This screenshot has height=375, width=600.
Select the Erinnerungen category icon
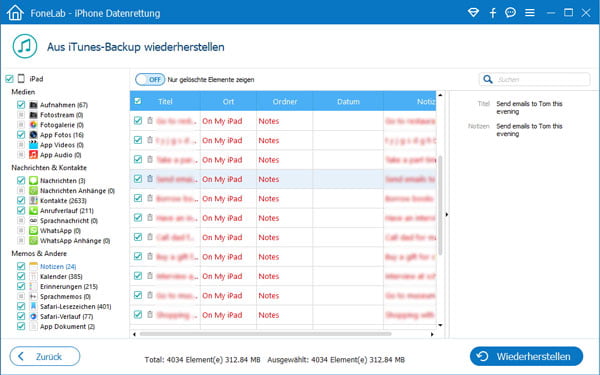(x=33, y=286)
